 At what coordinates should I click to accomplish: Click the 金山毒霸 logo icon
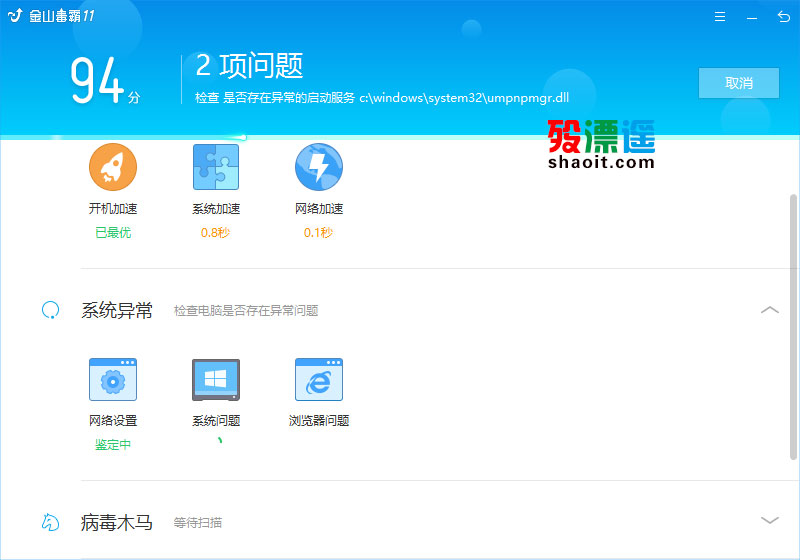tap(15, 15)
